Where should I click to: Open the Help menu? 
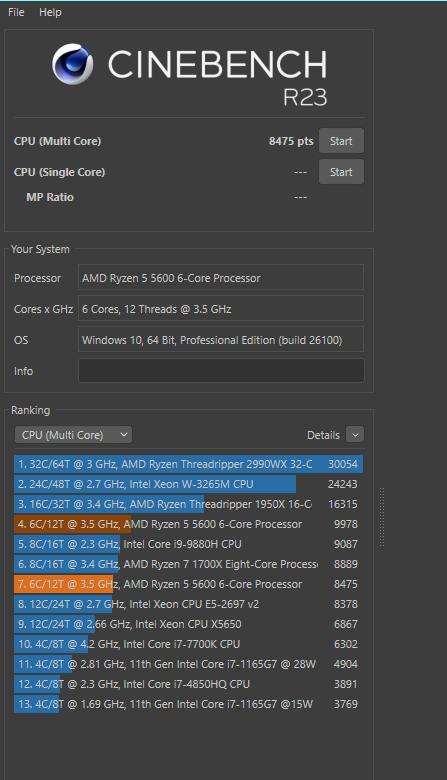coord(50,12)
